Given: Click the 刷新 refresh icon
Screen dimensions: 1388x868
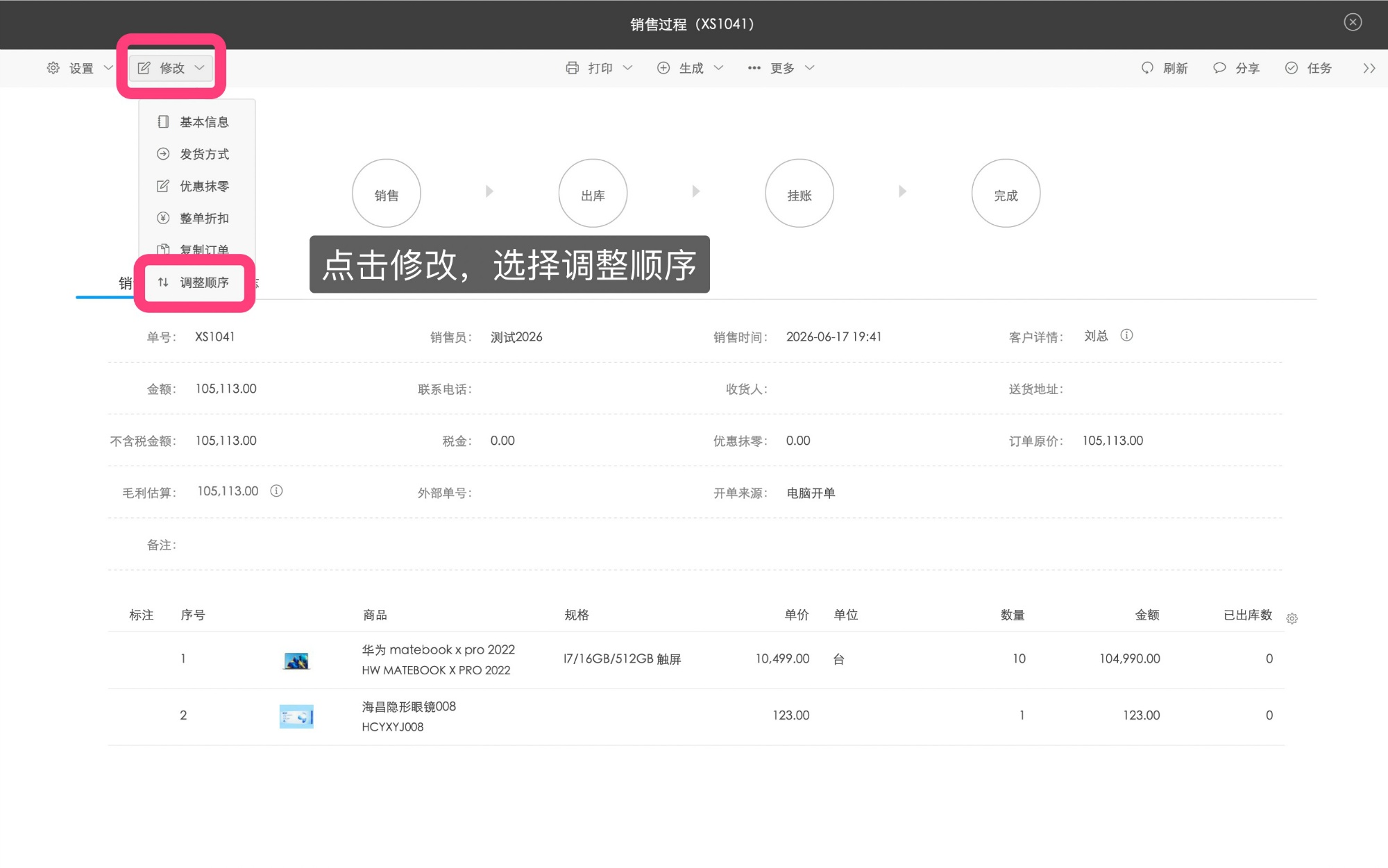Looking at the screenshot, I should coord(1147,68).
